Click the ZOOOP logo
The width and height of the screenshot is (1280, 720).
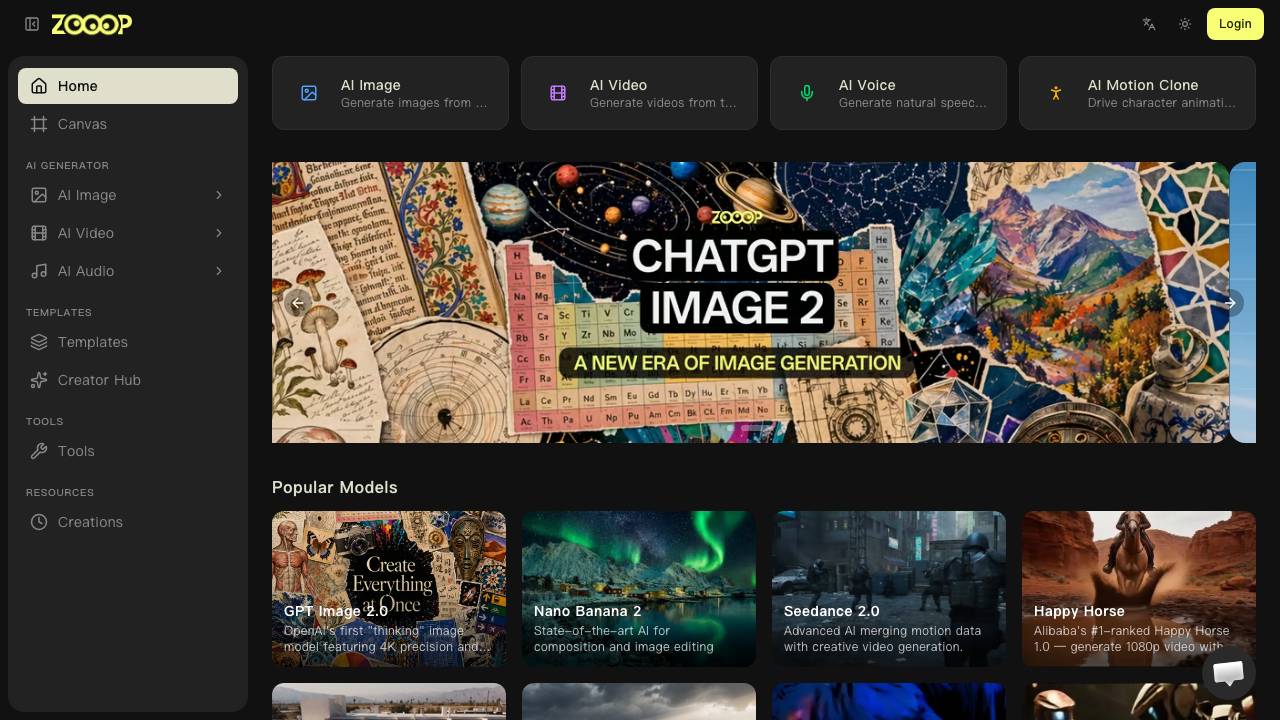click(91, 24)
